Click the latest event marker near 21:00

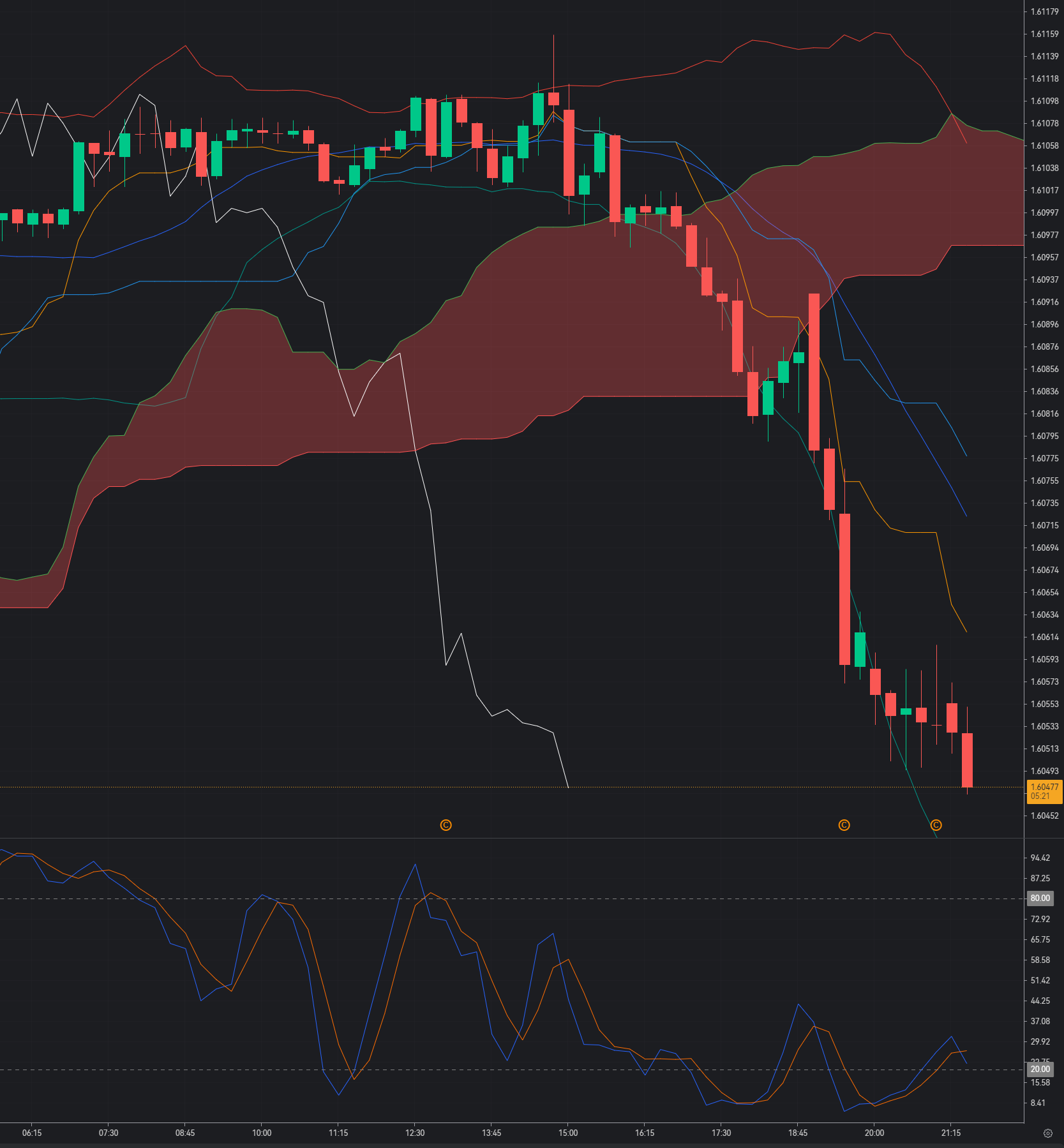(936, 825)
